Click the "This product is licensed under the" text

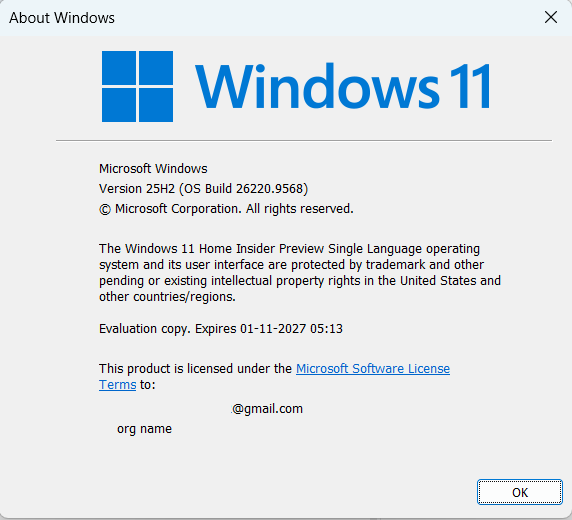click(x=195, y=369)
